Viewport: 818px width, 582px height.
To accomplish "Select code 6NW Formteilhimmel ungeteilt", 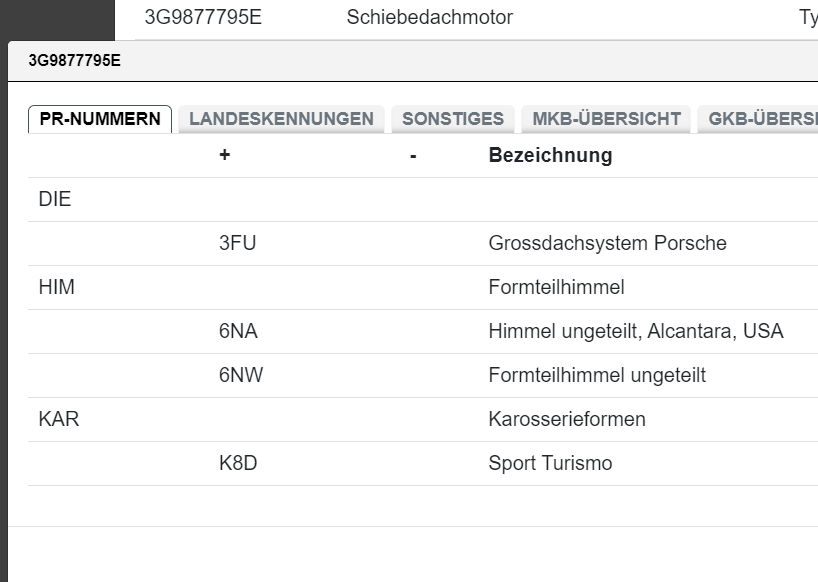I will click(x=400, y=375).
